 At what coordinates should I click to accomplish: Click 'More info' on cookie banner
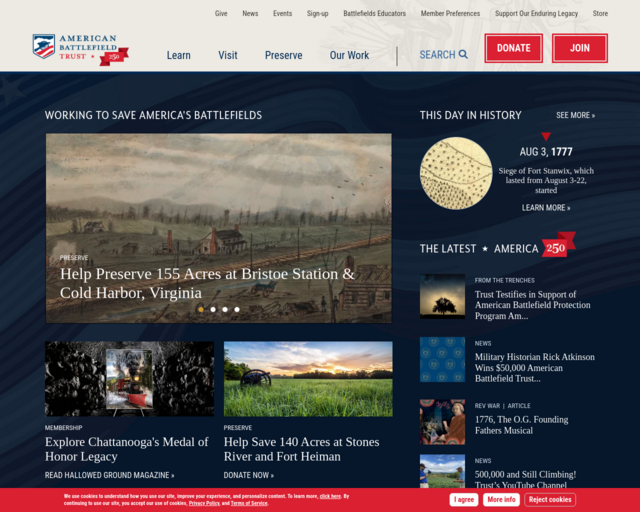[501, 499]
